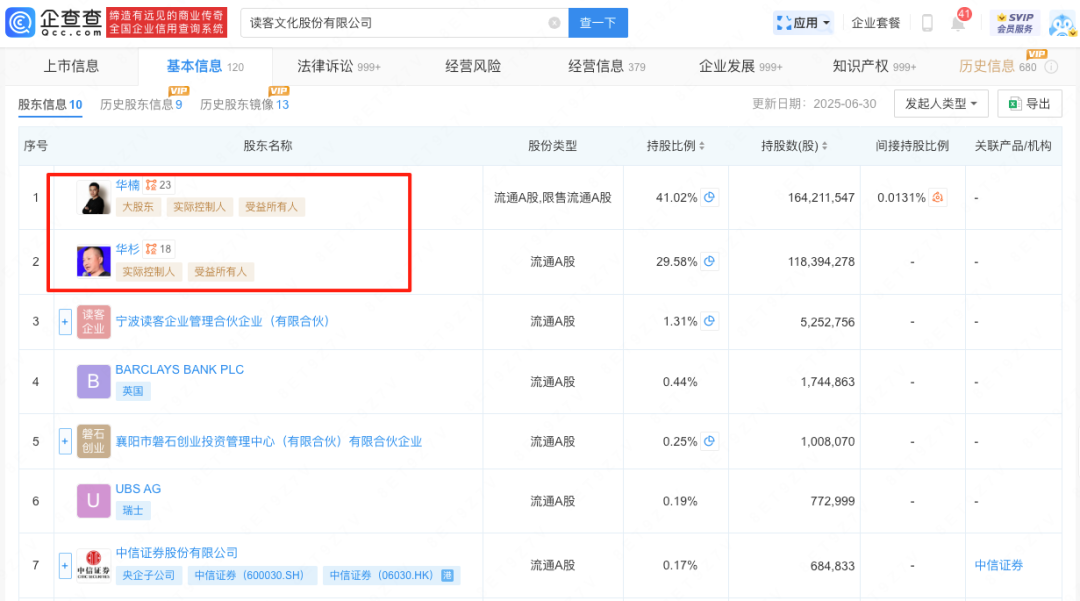Open shareholding chart icon beside 1.31%
1080x601 pixels.
tap(709, 321)
